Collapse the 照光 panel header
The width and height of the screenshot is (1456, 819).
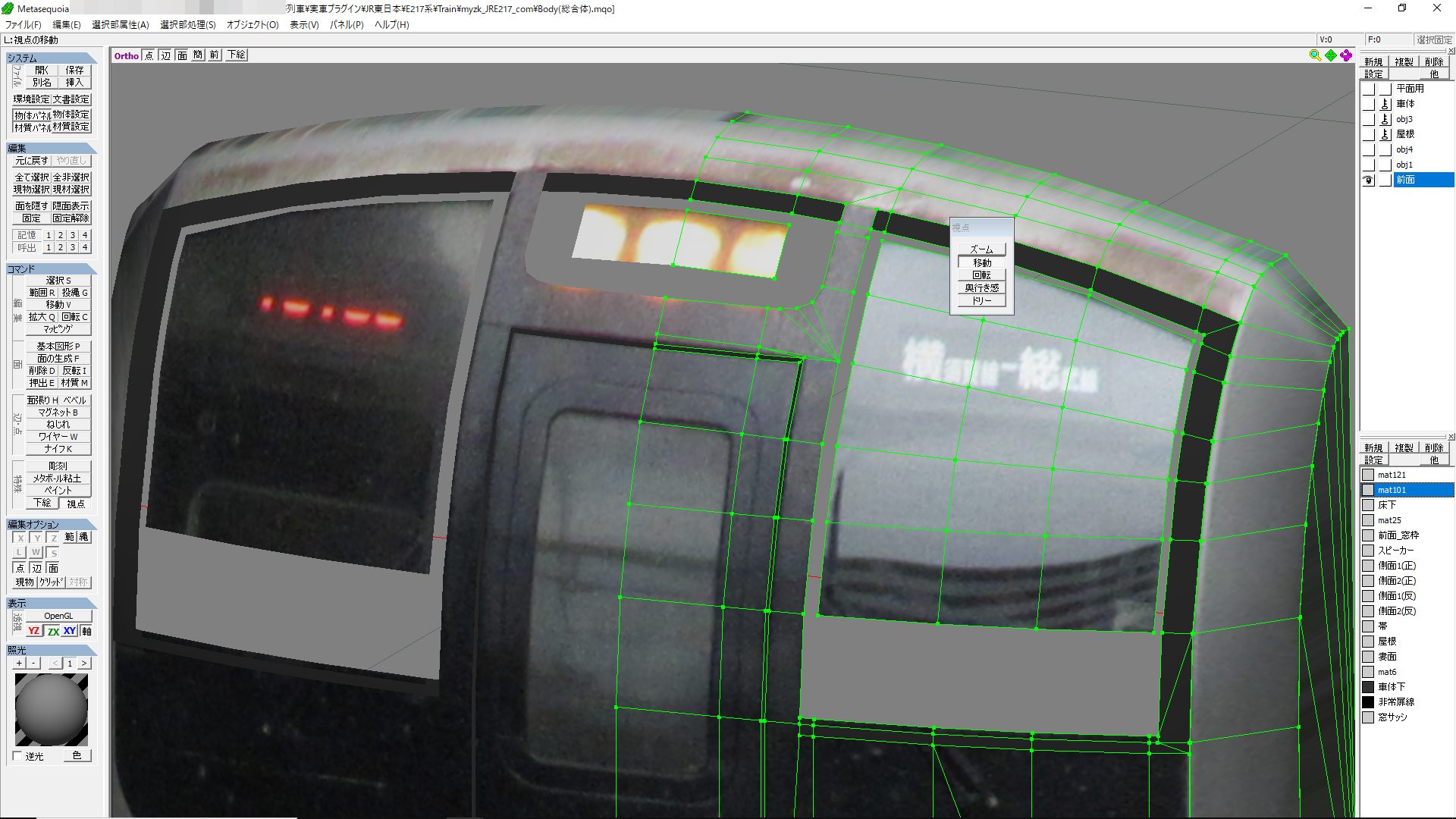[x=51, y=651]
